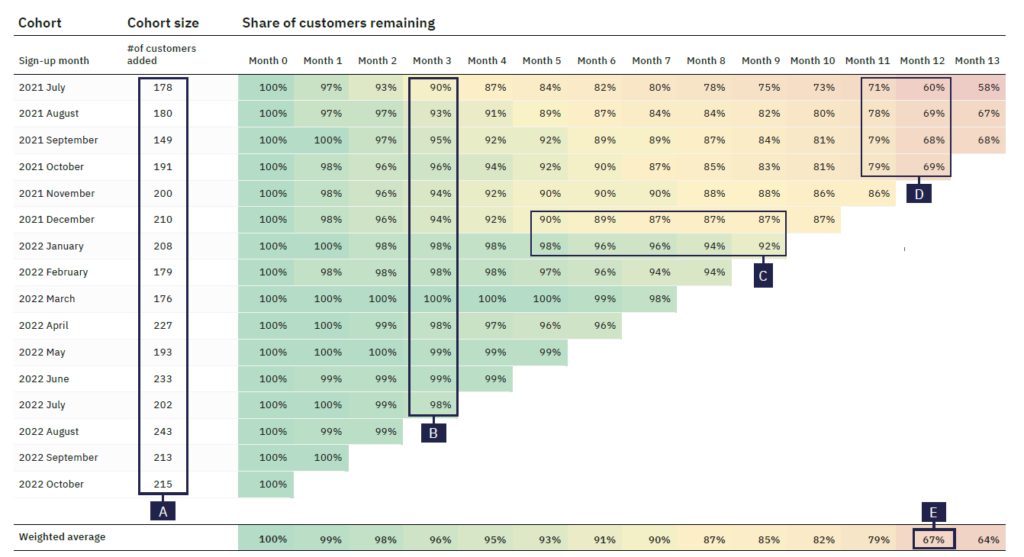The height and width of the screenshot is (557, 1024).
Task: Click the Month 0 column header
Action: click(266, 61)
